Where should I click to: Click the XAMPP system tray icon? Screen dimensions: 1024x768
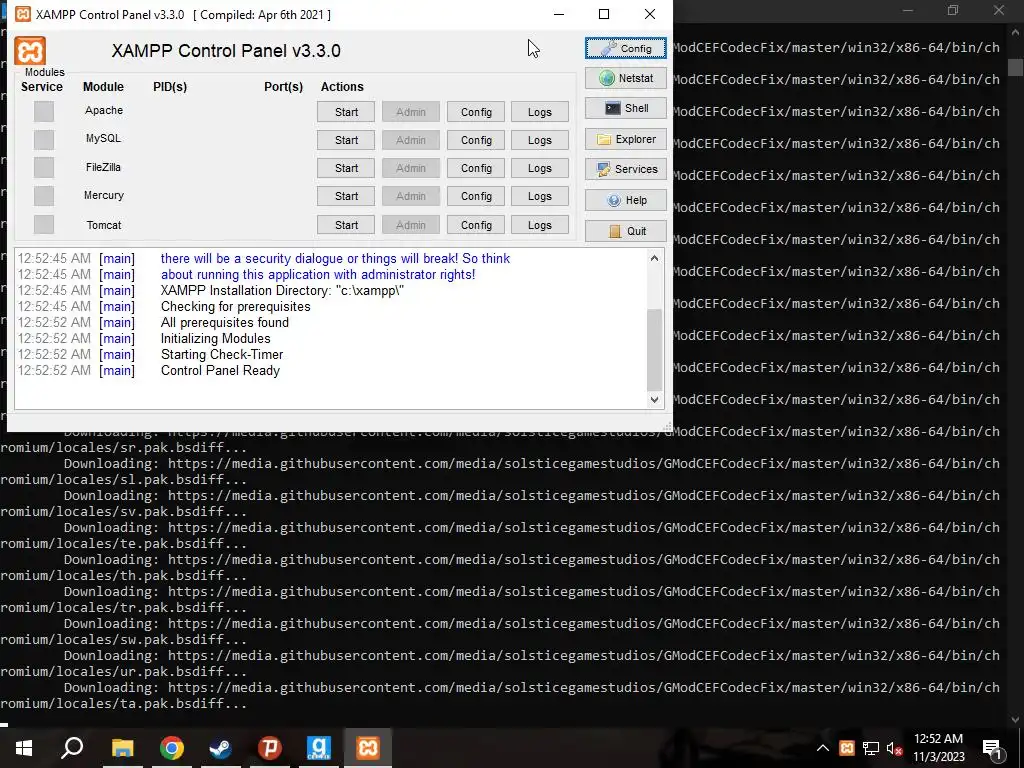click(x=846, y=748)
